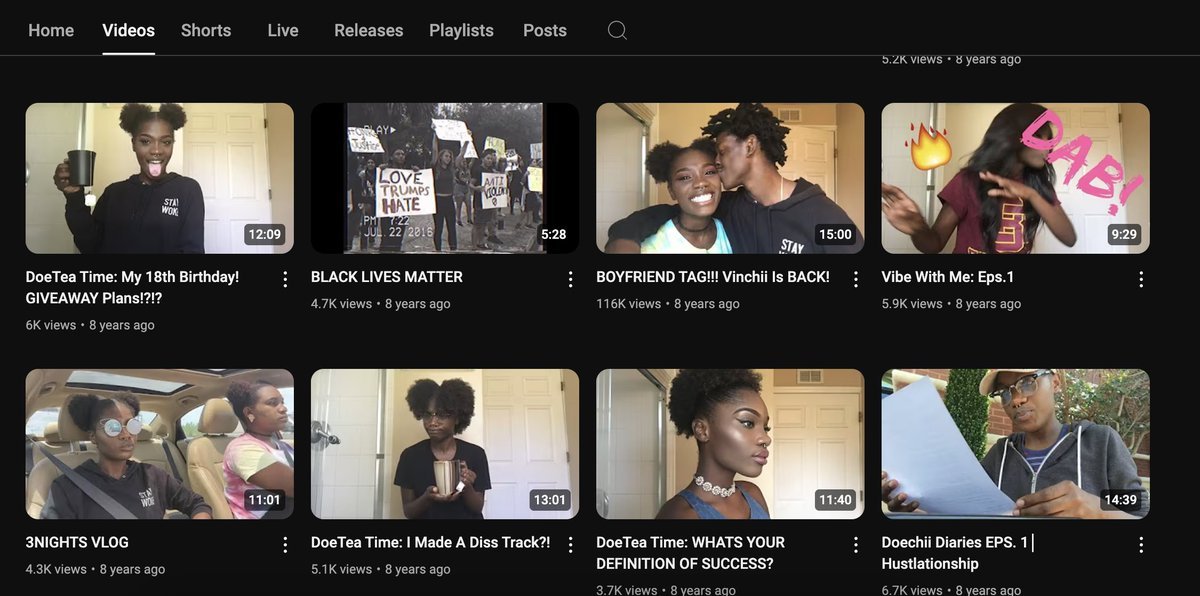Image resolution: width=1200 pixels, height=596 pixels.
Task: Open more options for BLACK LIVES MATTER video
Action: [x=570, y=279]
